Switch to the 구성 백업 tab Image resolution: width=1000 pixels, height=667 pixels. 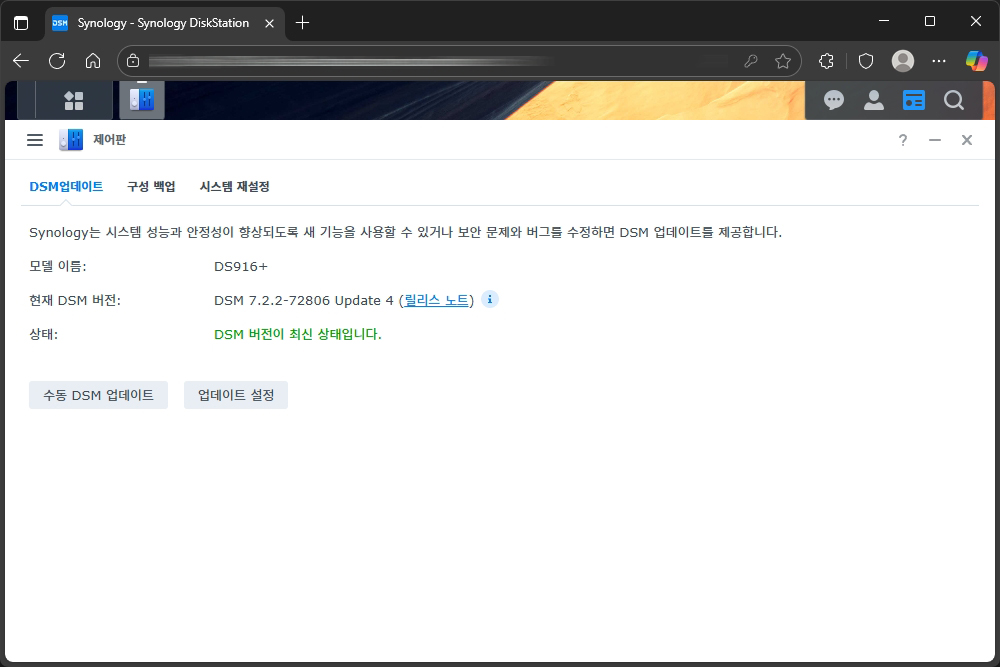(151, 186)
